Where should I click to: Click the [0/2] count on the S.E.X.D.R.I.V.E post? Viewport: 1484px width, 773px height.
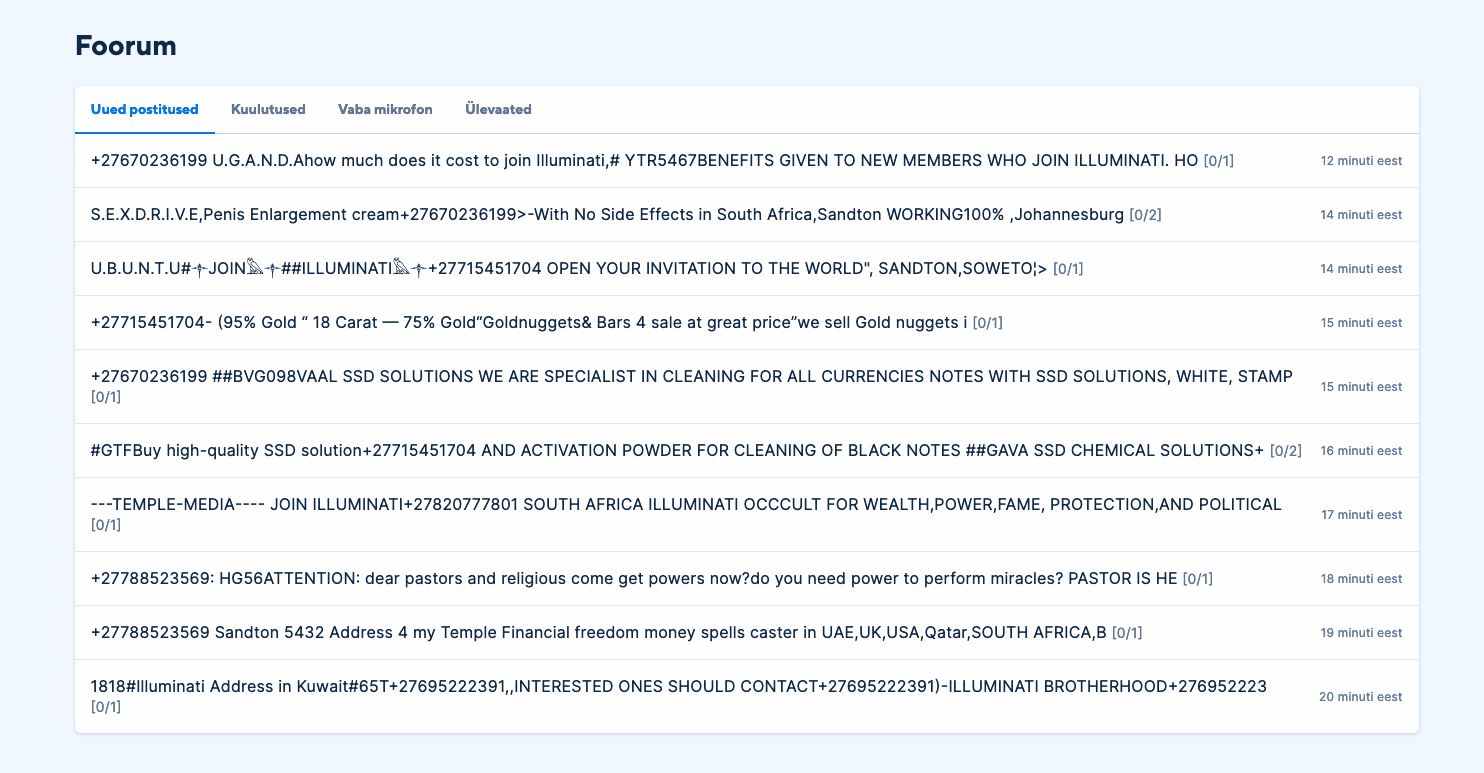[1145, 215]
